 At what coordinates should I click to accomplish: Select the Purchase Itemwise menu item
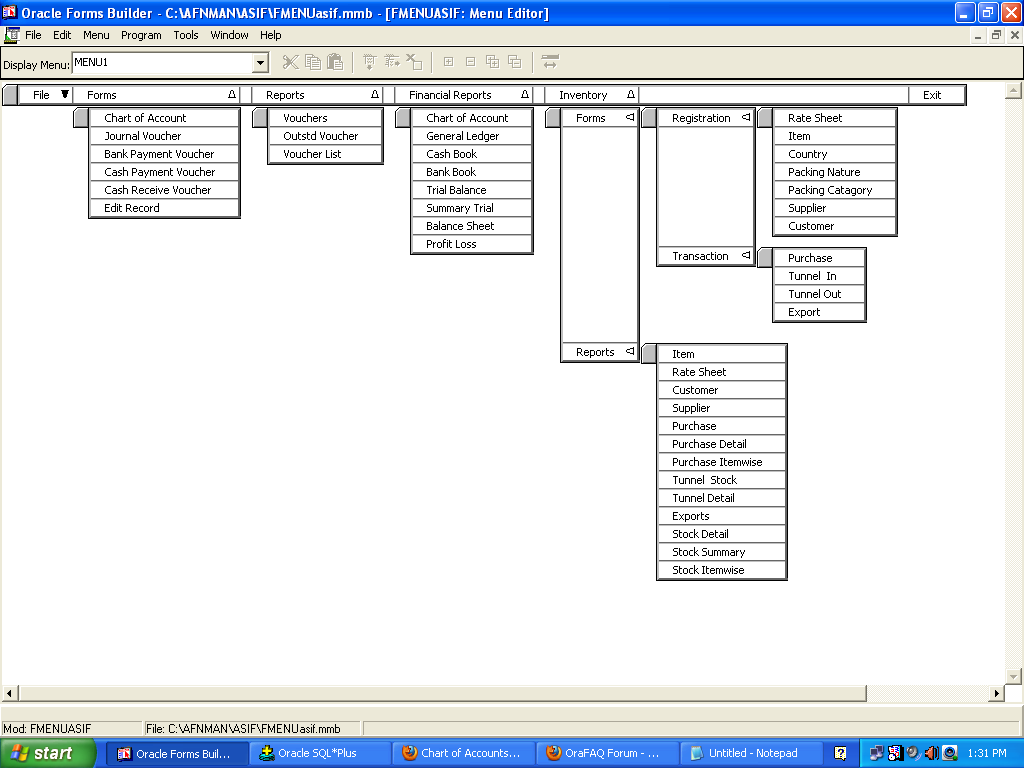click(x=721, y=462)
